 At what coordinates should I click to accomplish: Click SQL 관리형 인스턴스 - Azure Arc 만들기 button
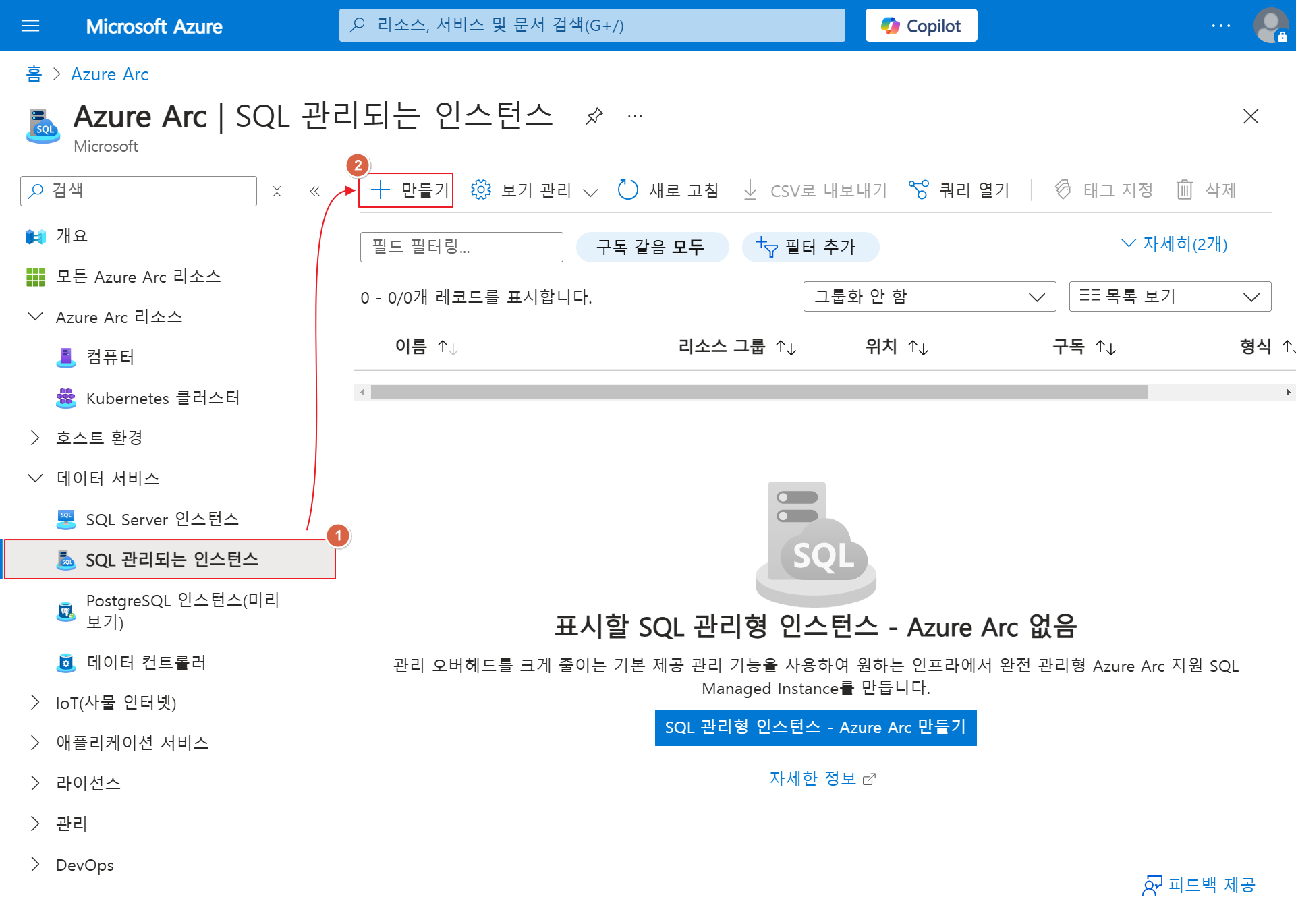coord(815,727)
